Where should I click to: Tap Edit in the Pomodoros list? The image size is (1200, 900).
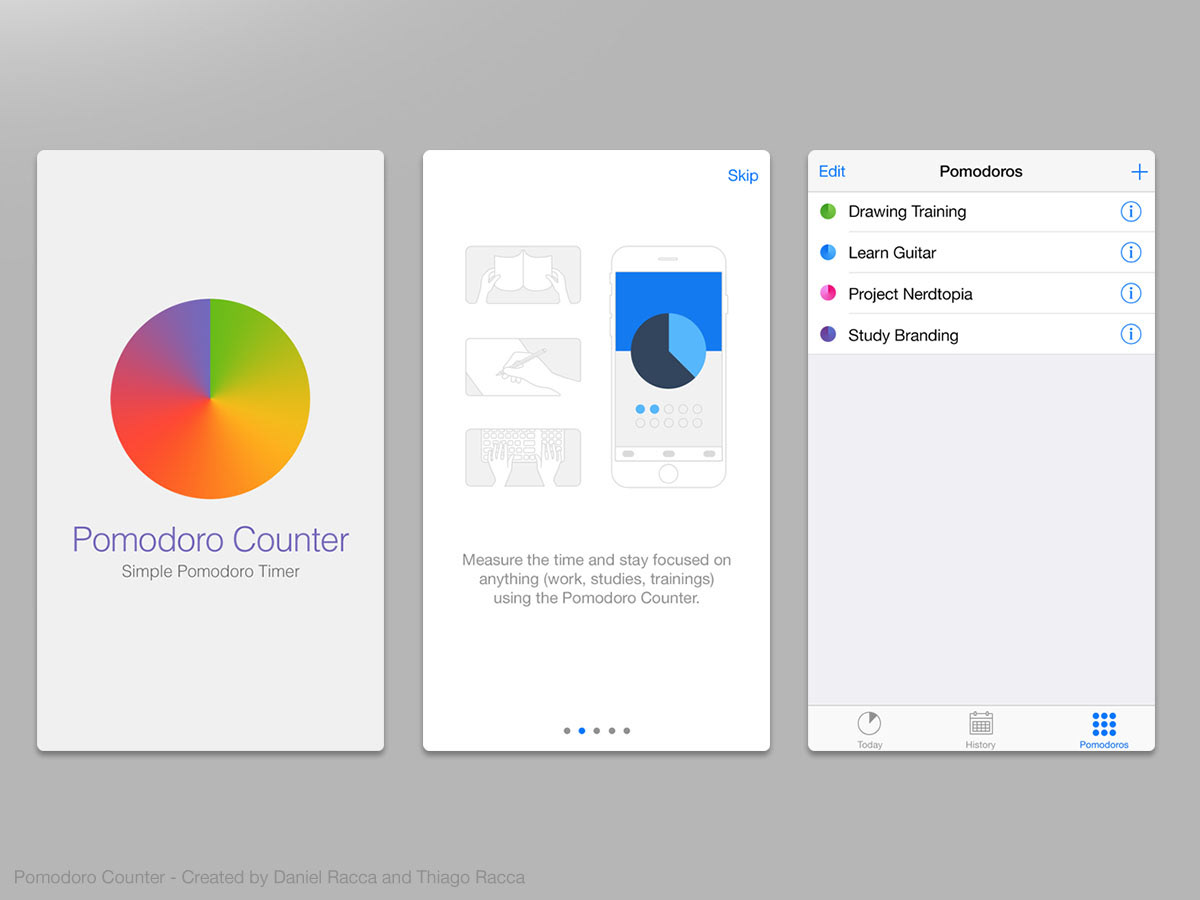click(832, 172)
